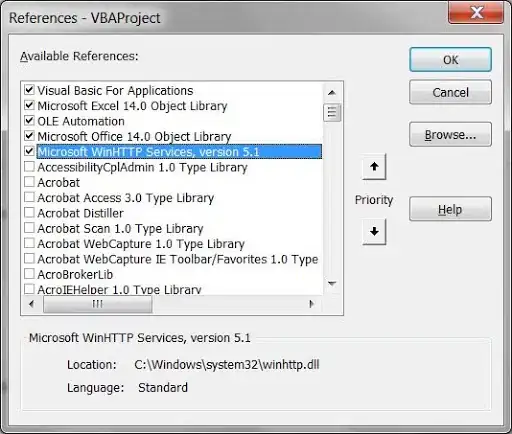Select 'Microsoft Excel 14.0 Object Library' entry

(x=132, y=106)
